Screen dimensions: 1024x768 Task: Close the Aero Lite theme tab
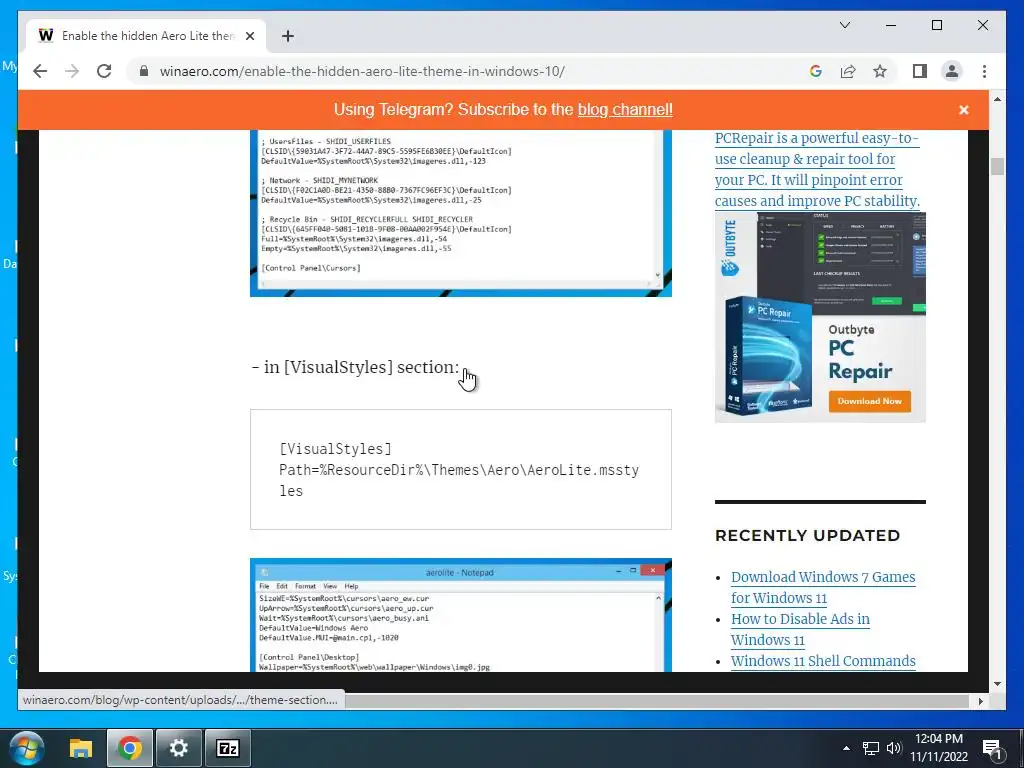point(249,36)
